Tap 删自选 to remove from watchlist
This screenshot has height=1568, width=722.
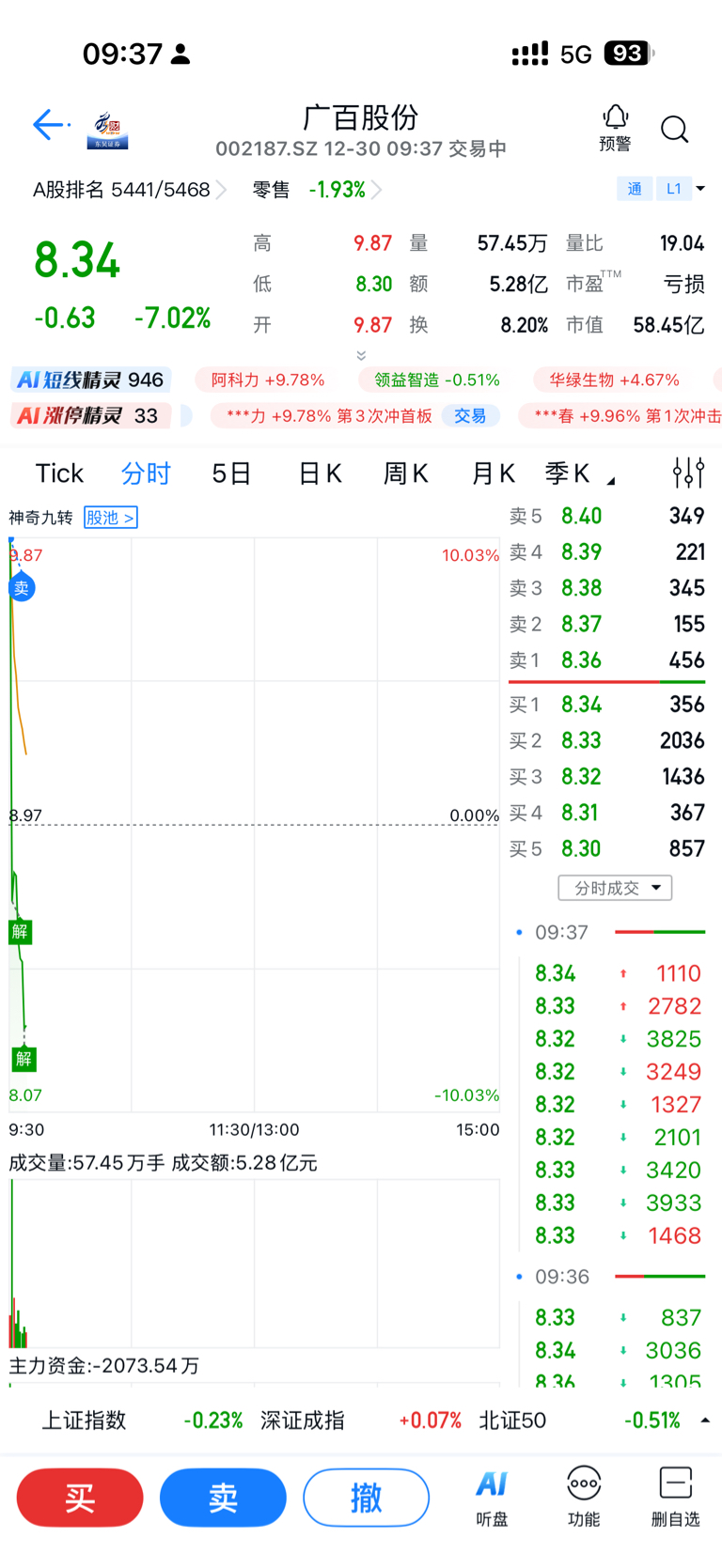(675, 1497)
